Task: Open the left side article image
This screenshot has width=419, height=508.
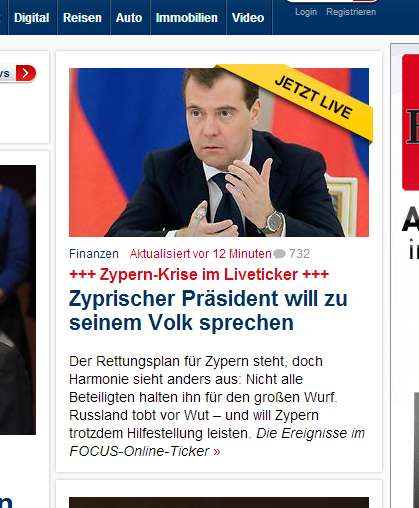Action: (18, 300)
